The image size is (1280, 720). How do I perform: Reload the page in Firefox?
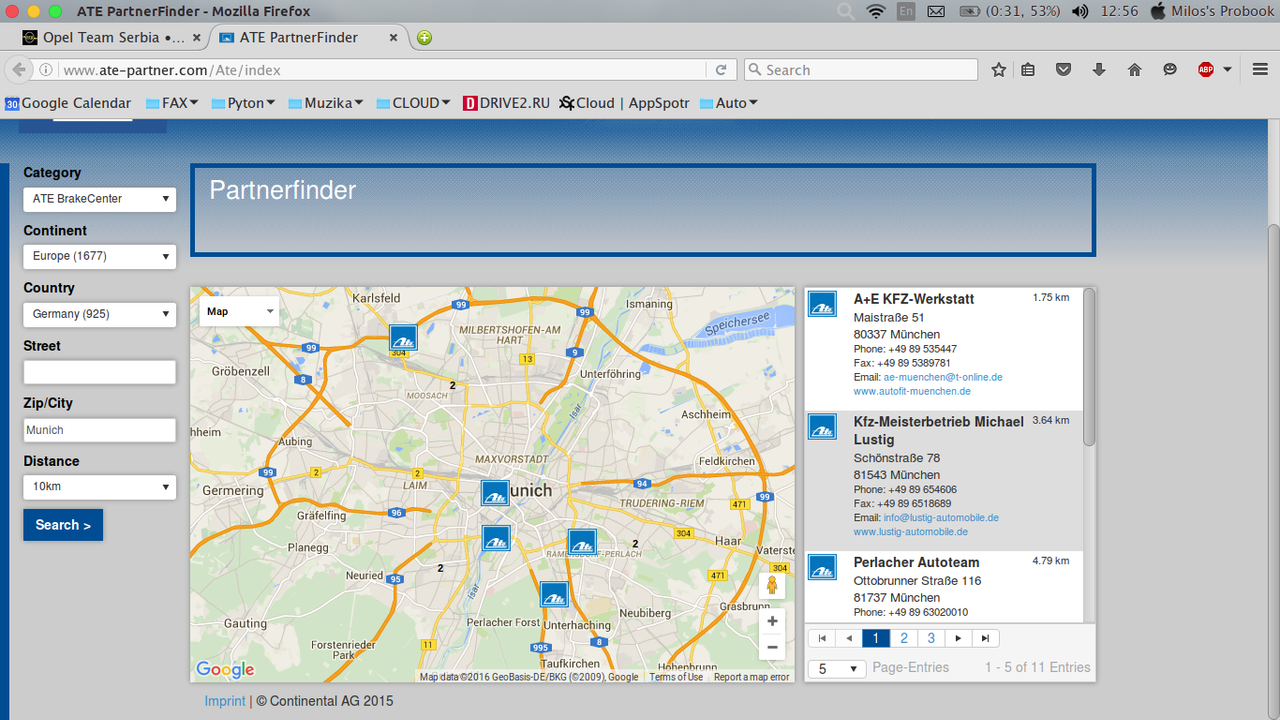720,70
